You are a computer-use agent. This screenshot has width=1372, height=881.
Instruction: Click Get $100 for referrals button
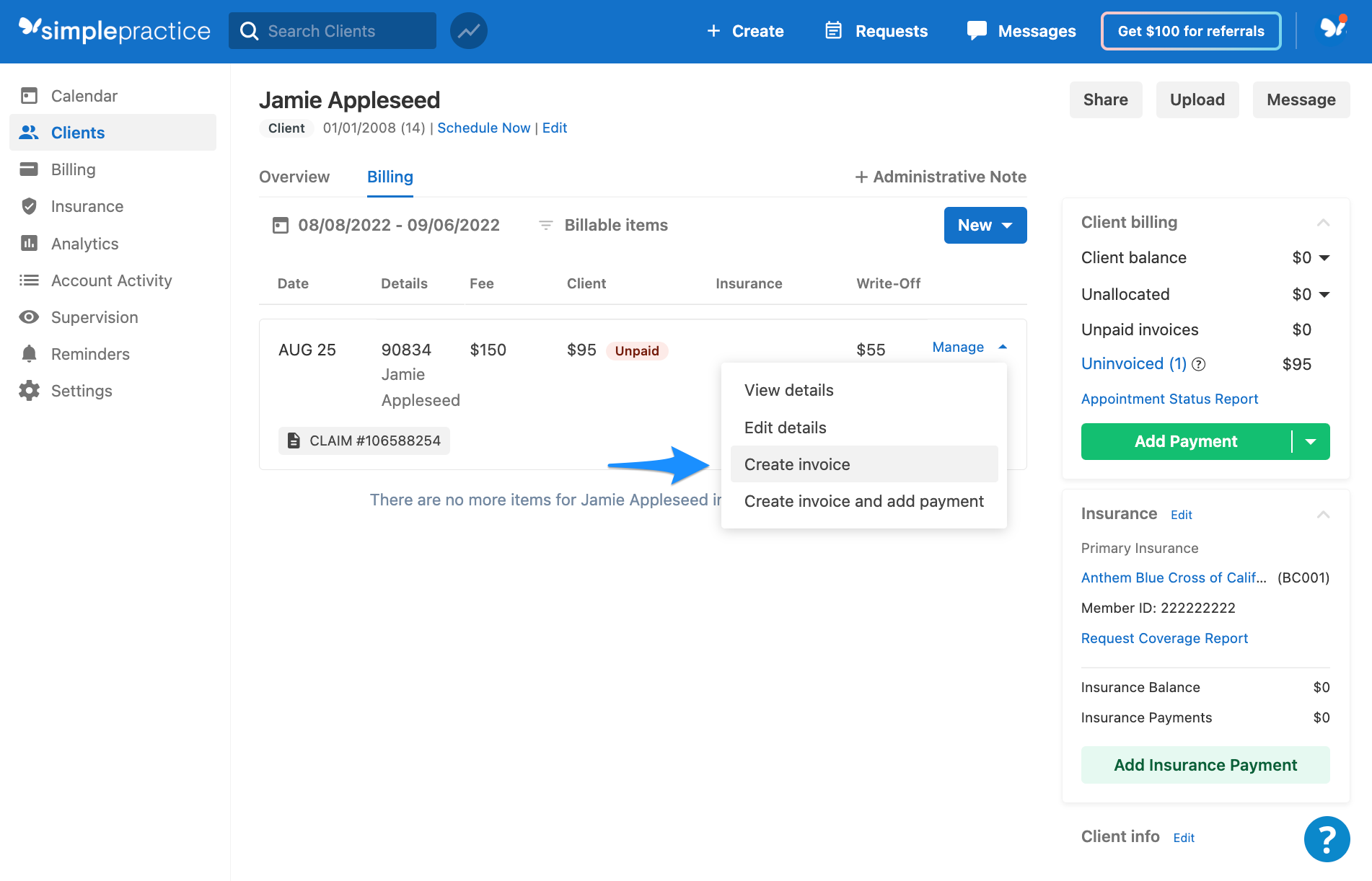click(1191, 31)
